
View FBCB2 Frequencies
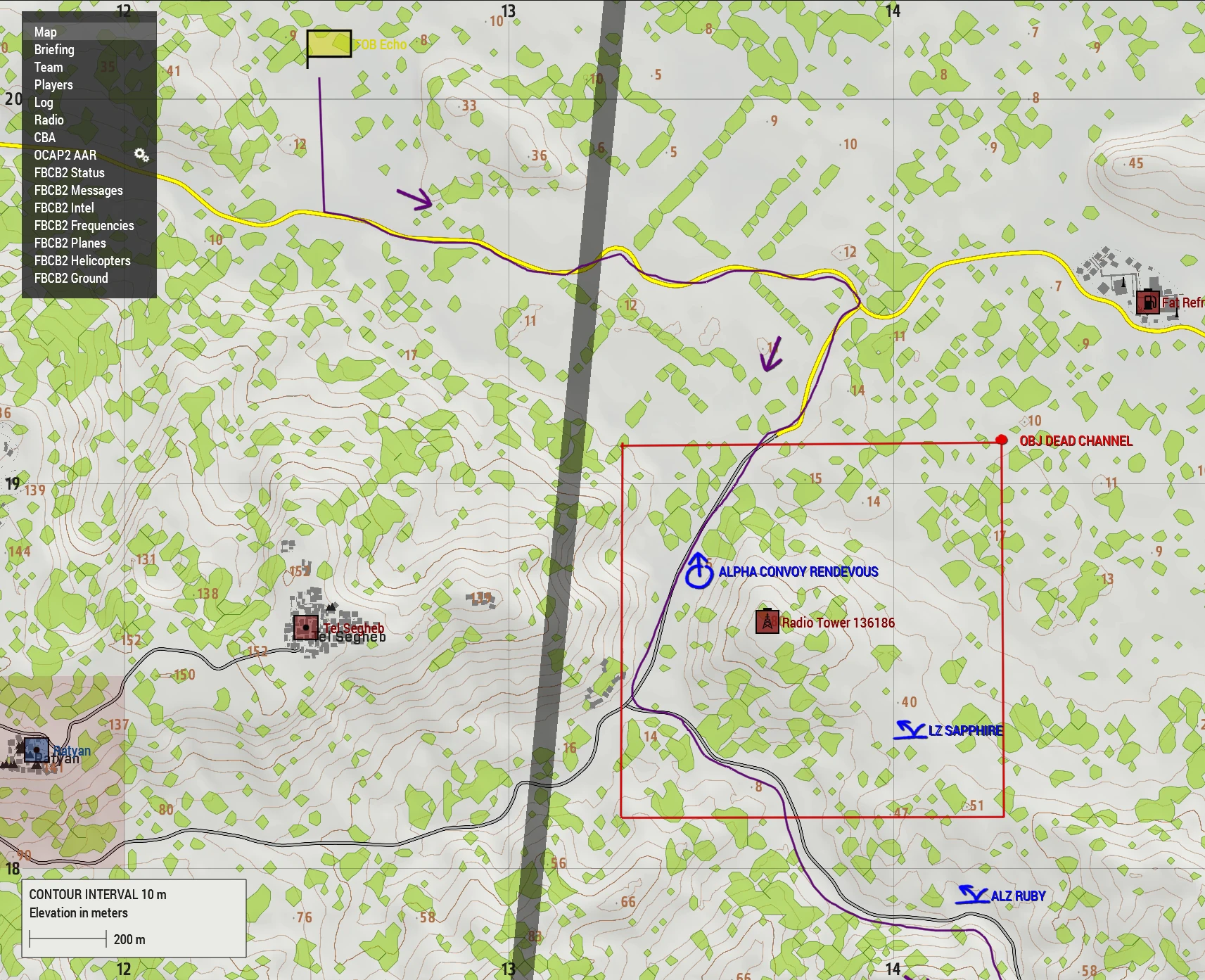tap(84, 225)
